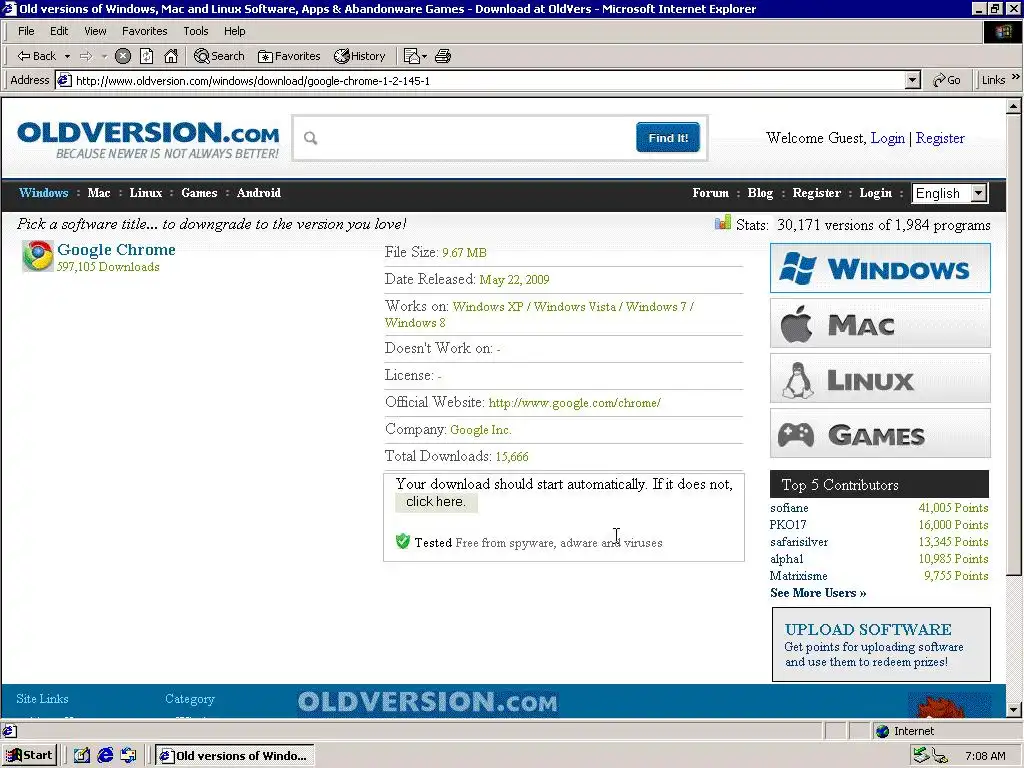Click the page scrollbar down arrow

[x=1014, y=709]
